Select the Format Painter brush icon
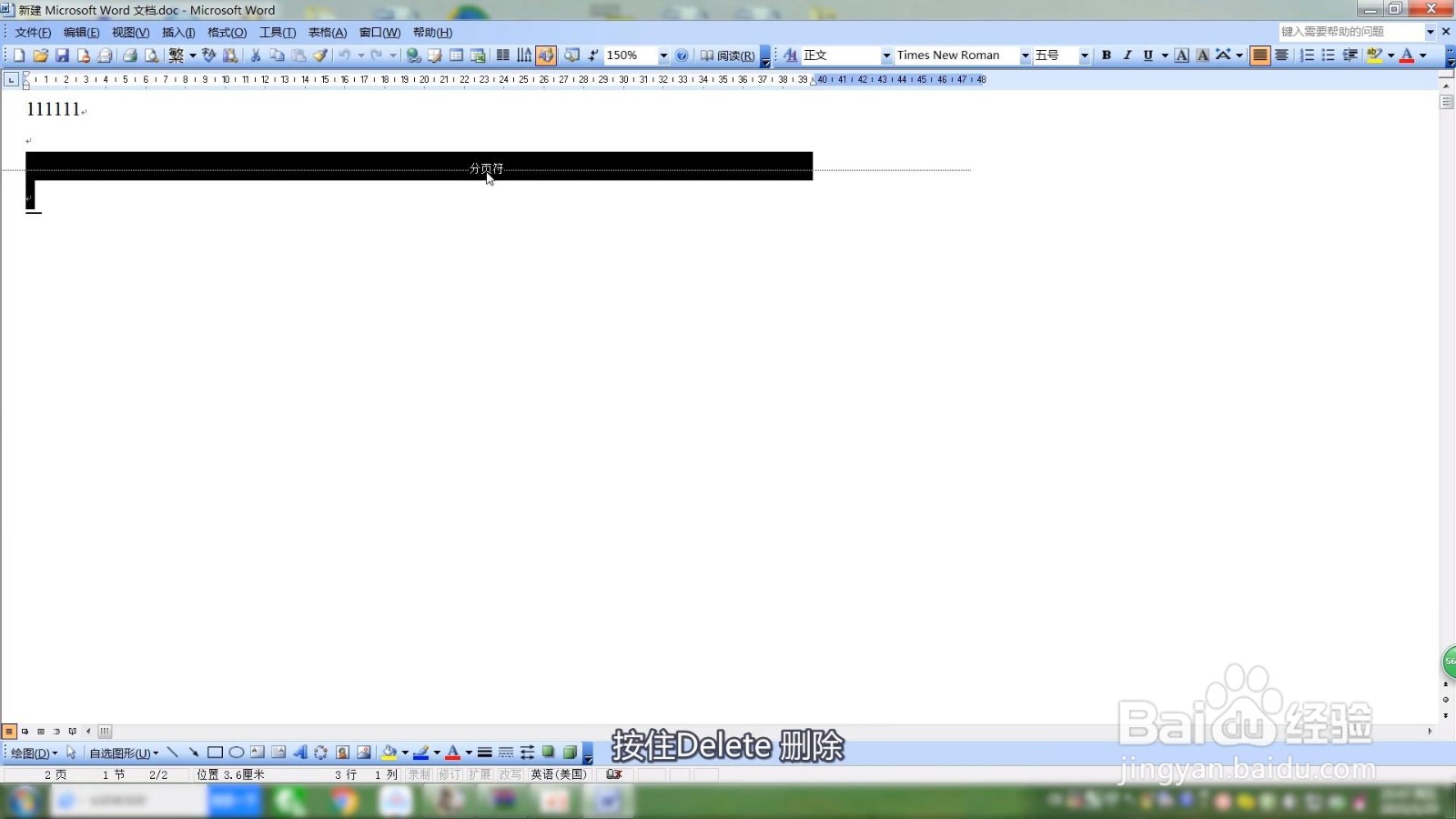This screenshot has width=1456, height=819. click(x=320, y=56)
